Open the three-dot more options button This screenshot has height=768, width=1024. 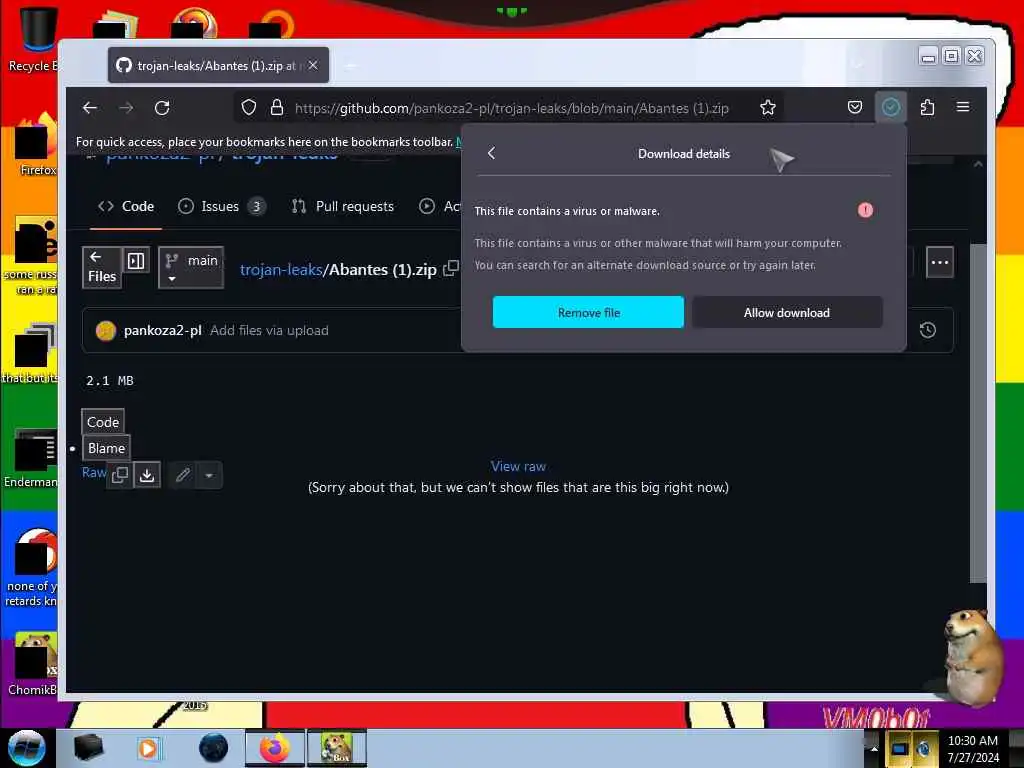coord(940,263)
